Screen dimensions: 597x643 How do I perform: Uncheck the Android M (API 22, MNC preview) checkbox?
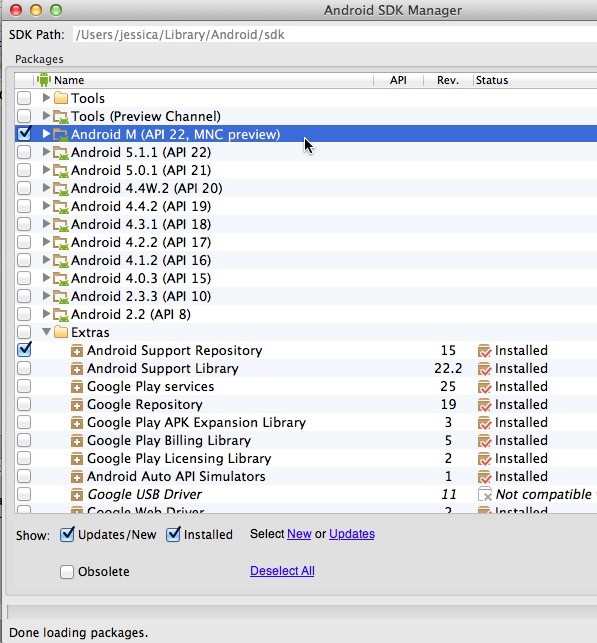[x=24, y=134]
